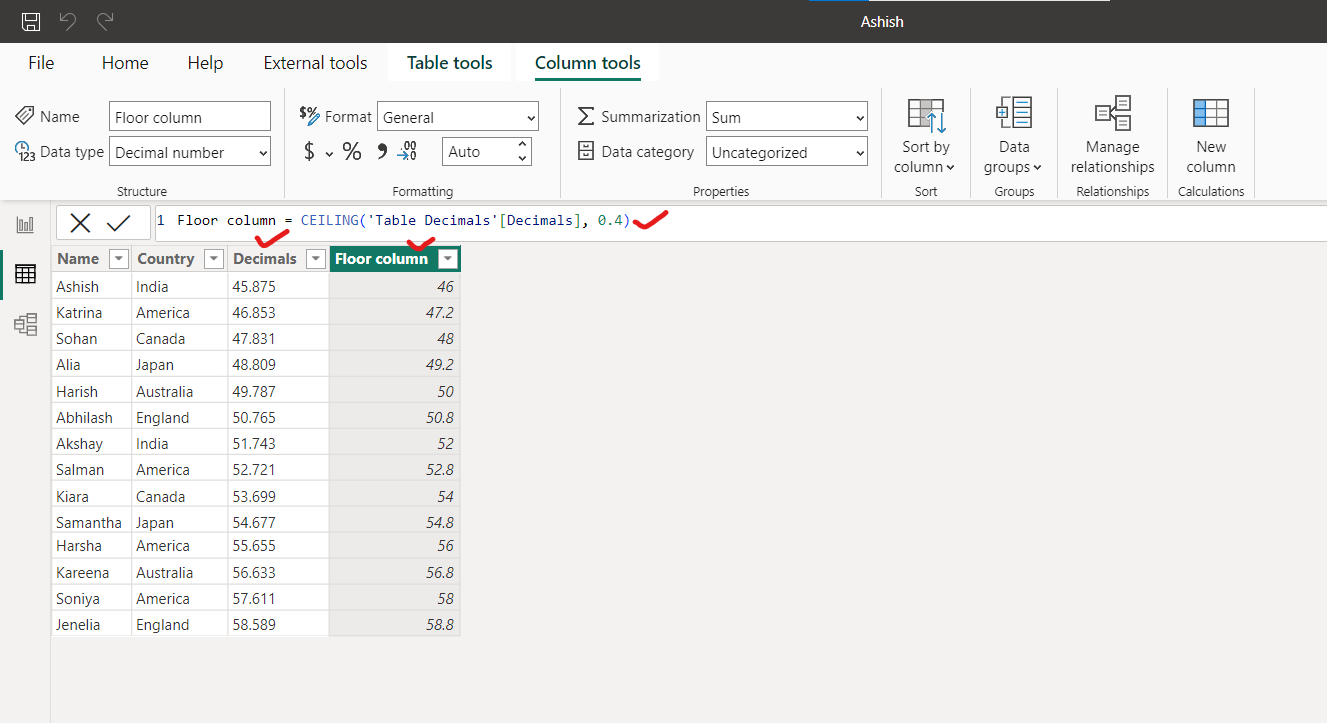Apply thousands separator comma format
Image resolution: width=1327 pixels, height=723 pixels.
point(381,152)
